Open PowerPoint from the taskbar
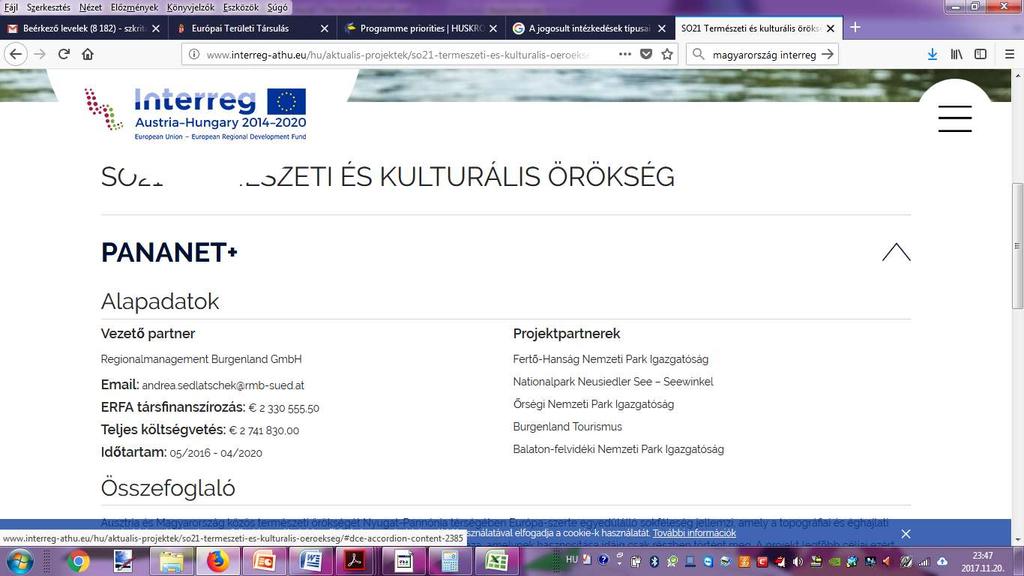 (264, 561)
